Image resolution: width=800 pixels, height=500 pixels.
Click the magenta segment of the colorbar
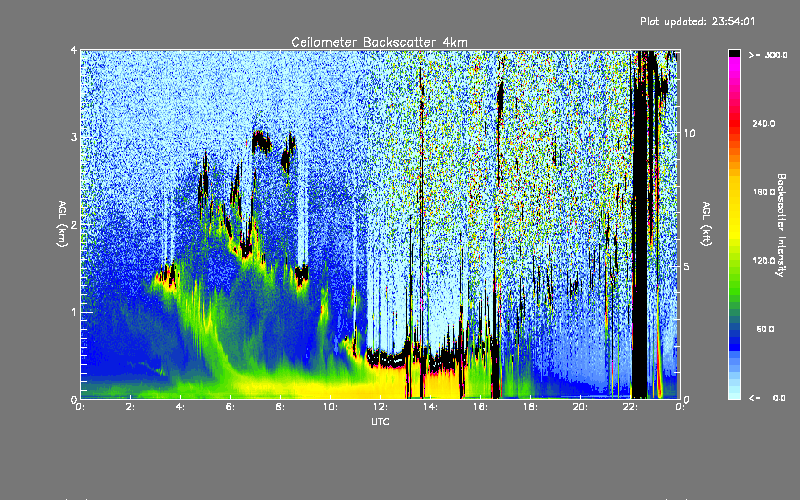tap(734, 66)
